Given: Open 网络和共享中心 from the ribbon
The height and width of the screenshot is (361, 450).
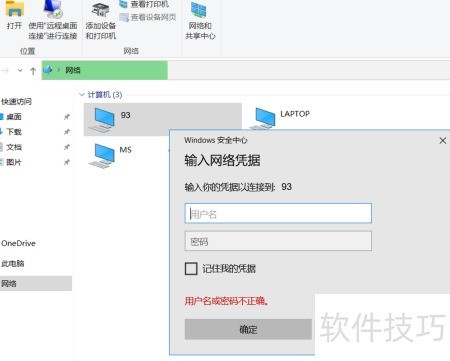Looking at the screenshot, I should (x=200, y=21).
